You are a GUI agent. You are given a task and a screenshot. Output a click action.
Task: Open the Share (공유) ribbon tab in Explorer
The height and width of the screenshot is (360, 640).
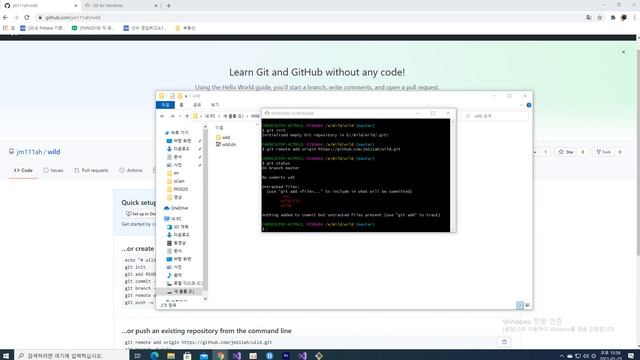197,105
